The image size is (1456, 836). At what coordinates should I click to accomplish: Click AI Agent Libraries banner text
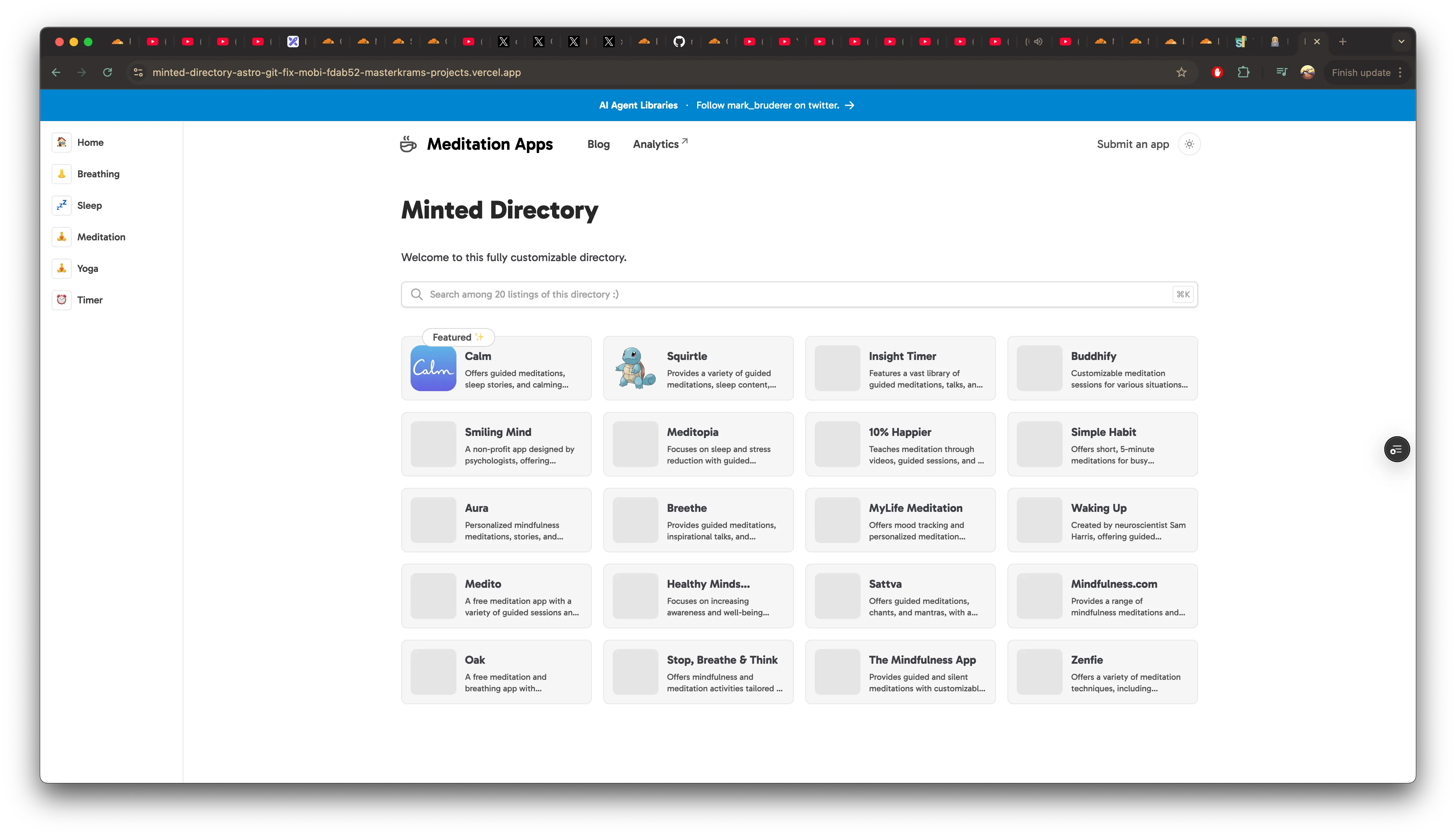pos(638,105)
